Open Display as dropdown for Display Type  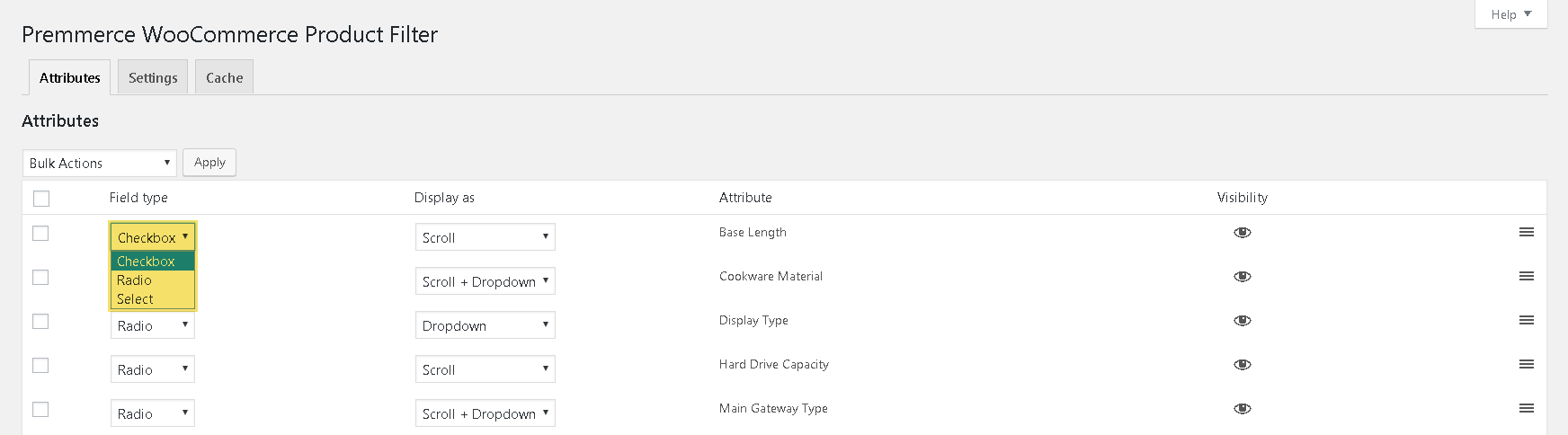coord(486,325)
